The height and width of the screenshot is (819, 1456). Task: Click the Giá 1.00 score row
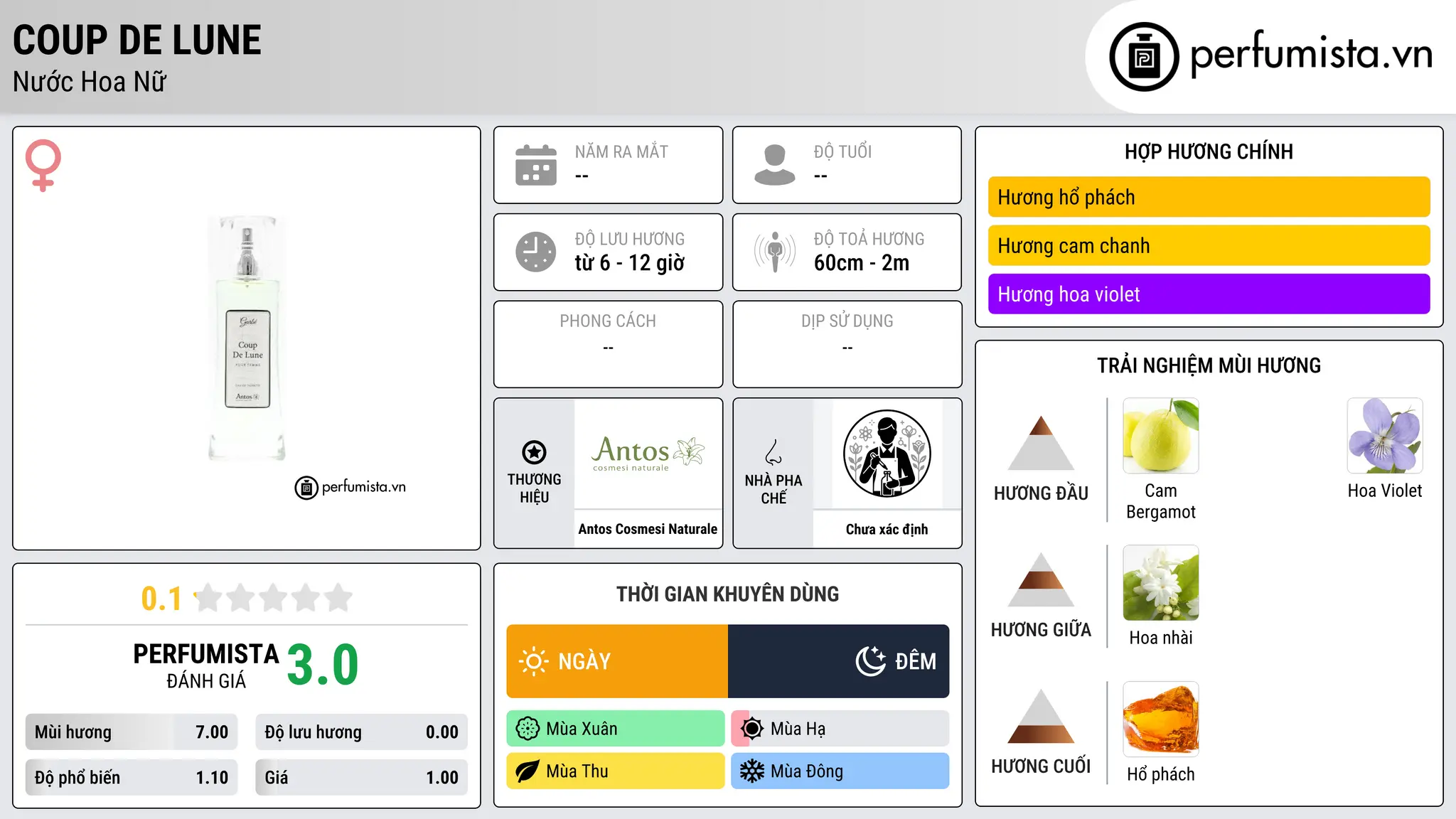pyautogui.click(x=362, y=778)
